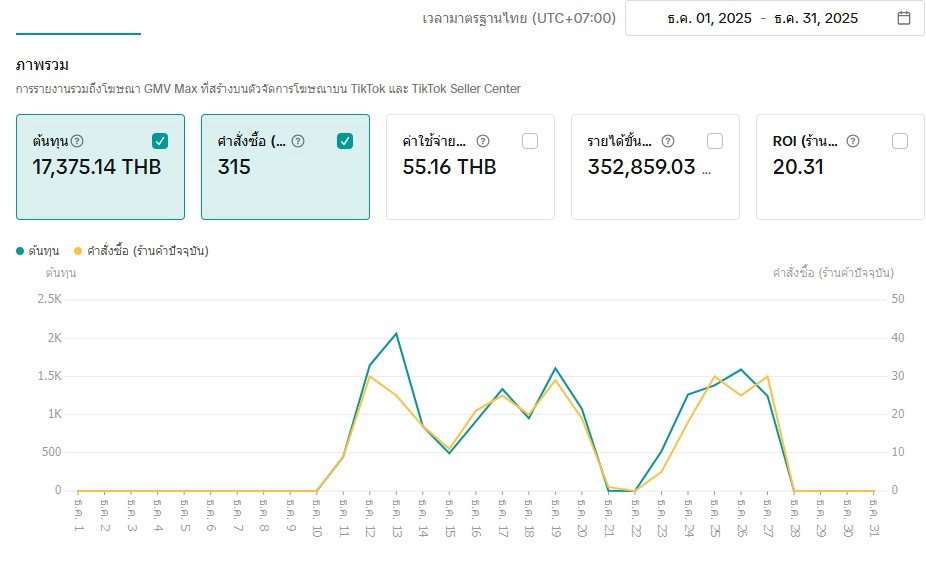Screen dimensions: 926x567
Task: Uncheck the ต้นทุน metric checkbox
Action: [160, 141]
